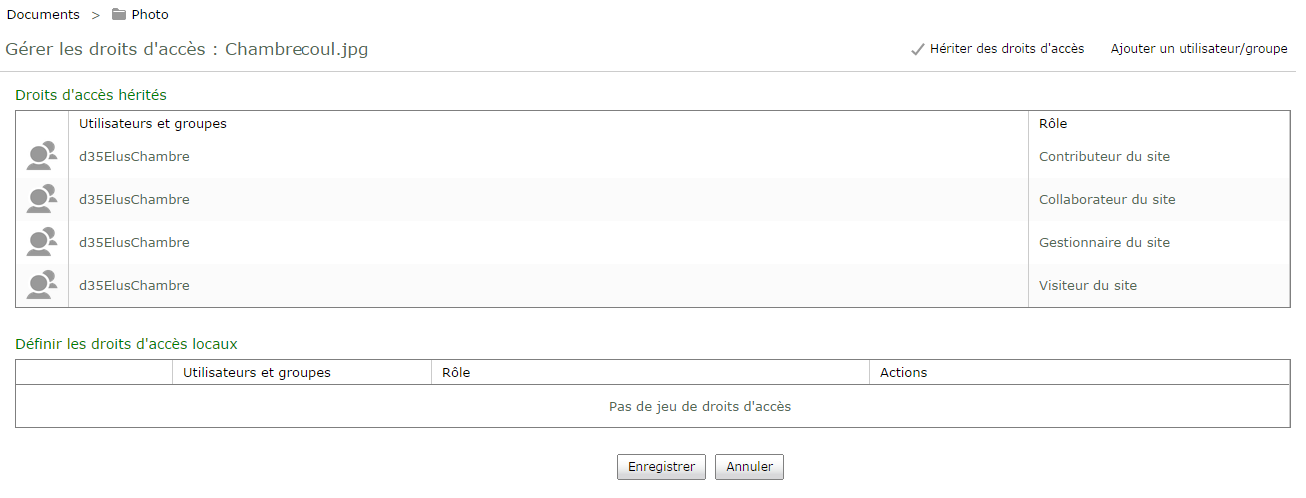Toggle Hériter des droits d'accès
The height and width of the screenshot is (498, 1306).
click(997, 49)
